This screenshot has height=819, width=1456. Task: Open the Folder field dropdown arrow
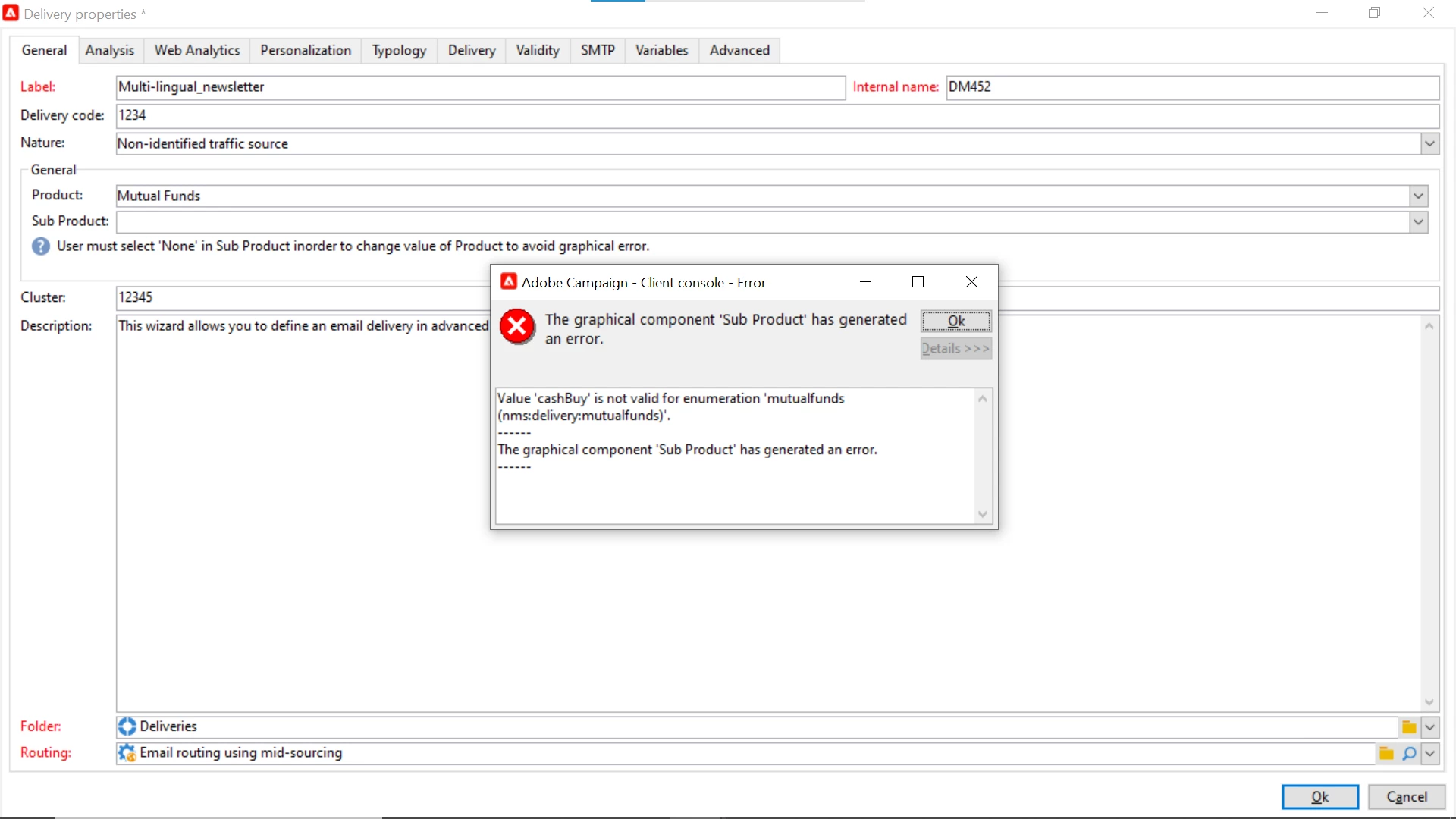[1429, 727]
